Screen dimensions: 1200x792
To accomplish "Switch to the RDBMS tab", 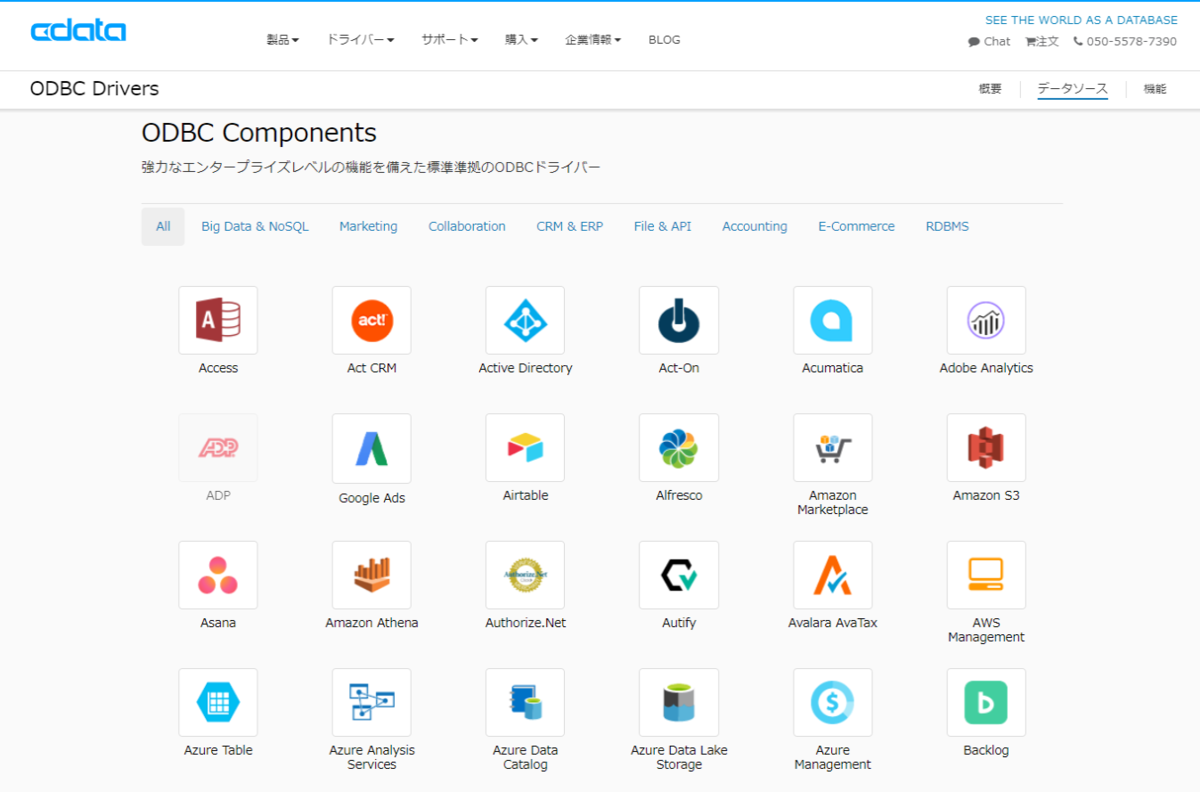I will 947,227.
